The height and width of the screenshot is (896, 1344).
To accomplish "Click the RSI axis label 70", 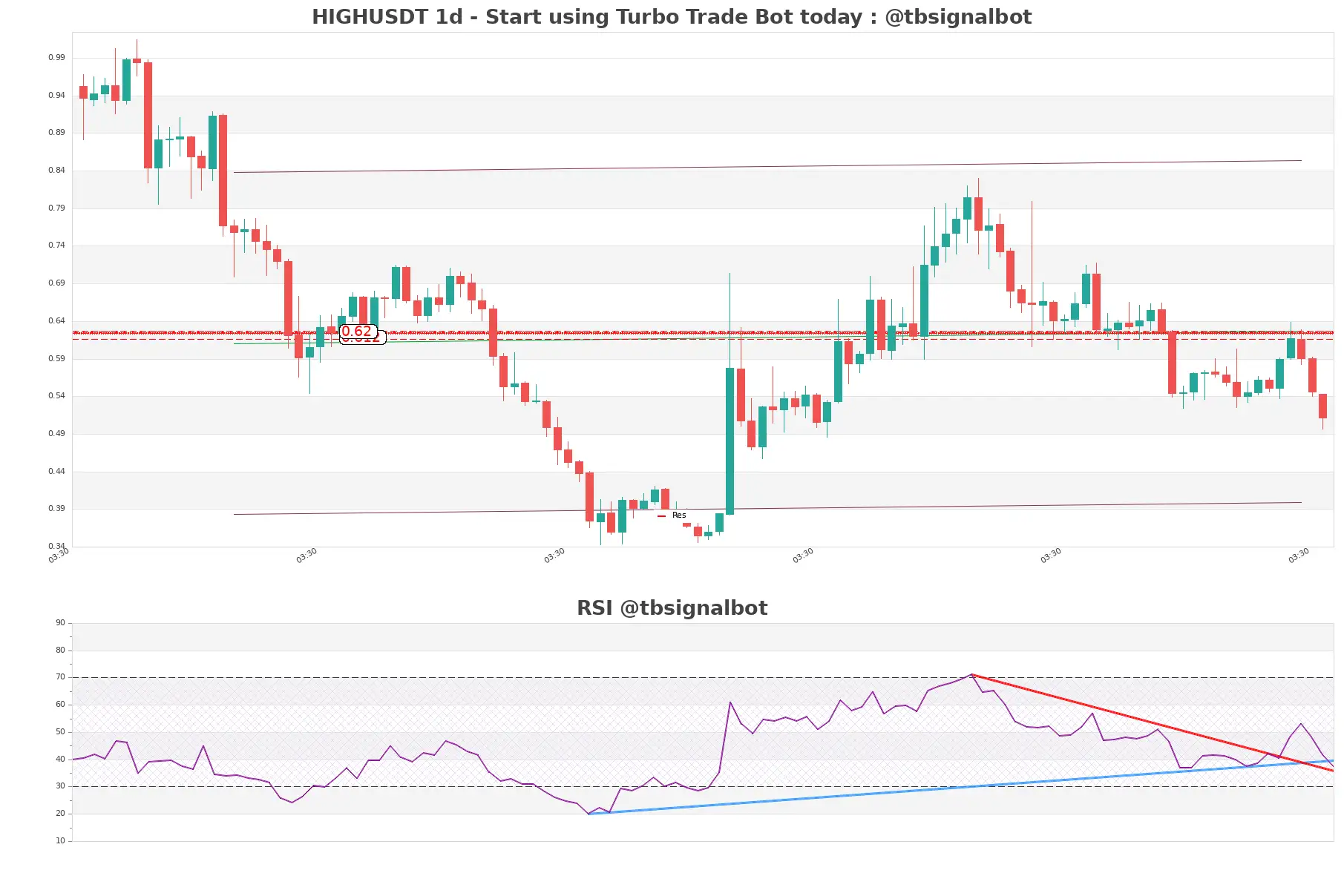I will (x=60, y=676).
